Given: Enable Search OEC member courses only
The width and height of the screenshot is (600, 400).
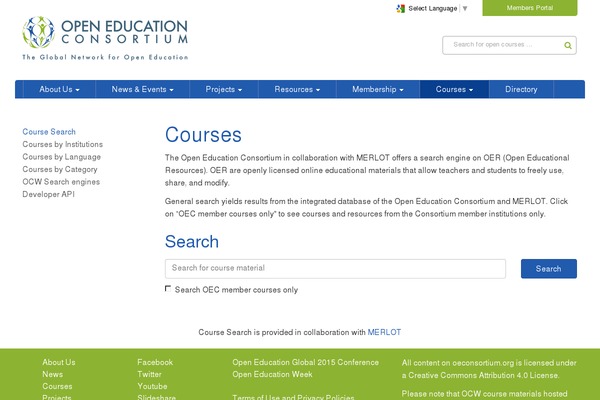Looking at the screenshot, I should click(168, 289).
